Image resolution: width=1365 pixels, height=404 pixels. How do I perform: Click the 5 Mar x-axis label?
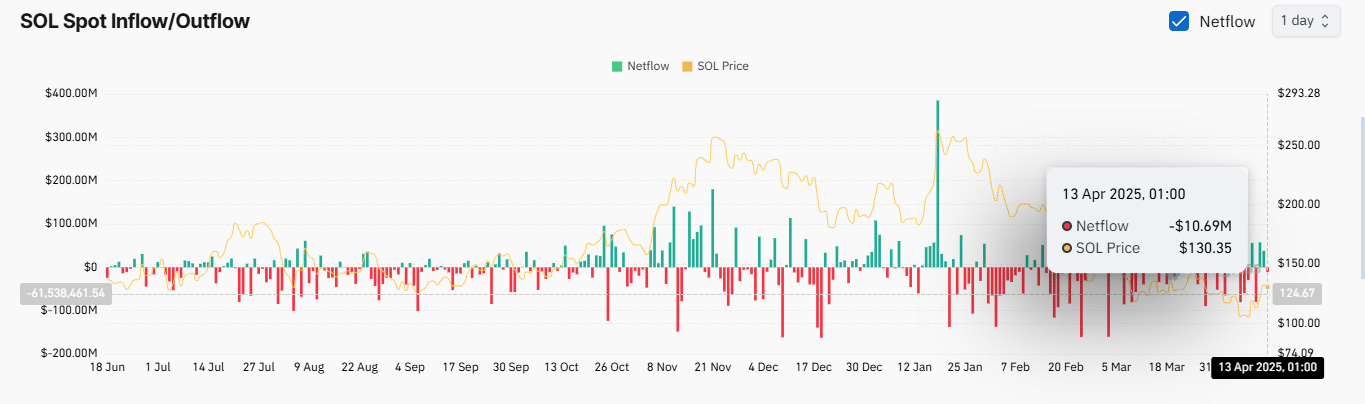(x=1118, y=367)
